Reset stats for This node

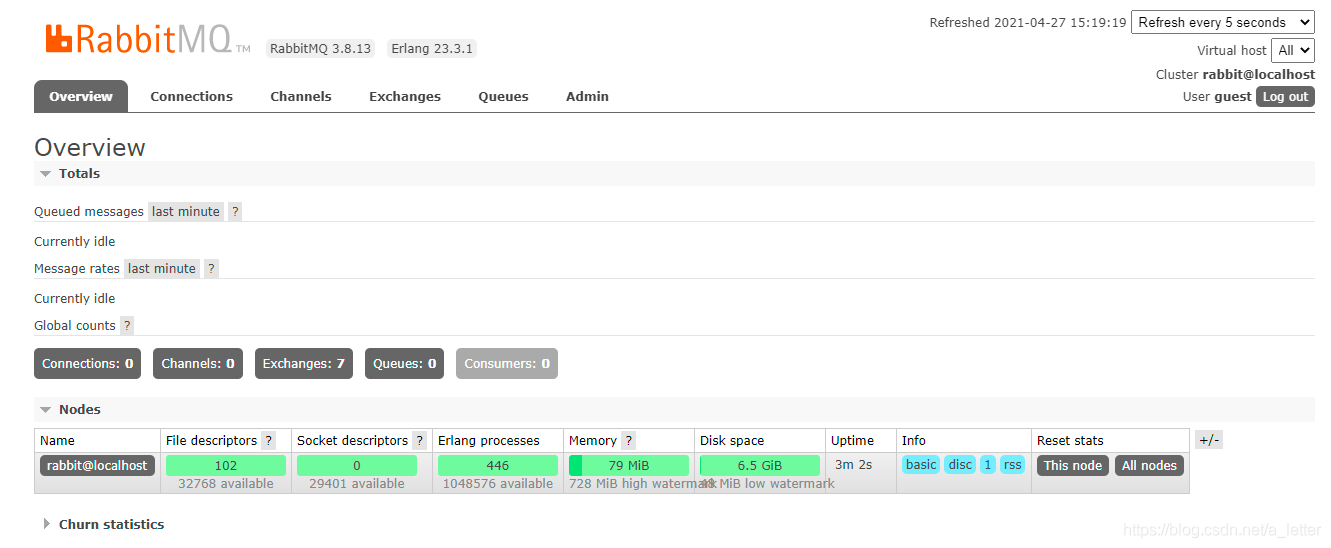coord(1072,465)
